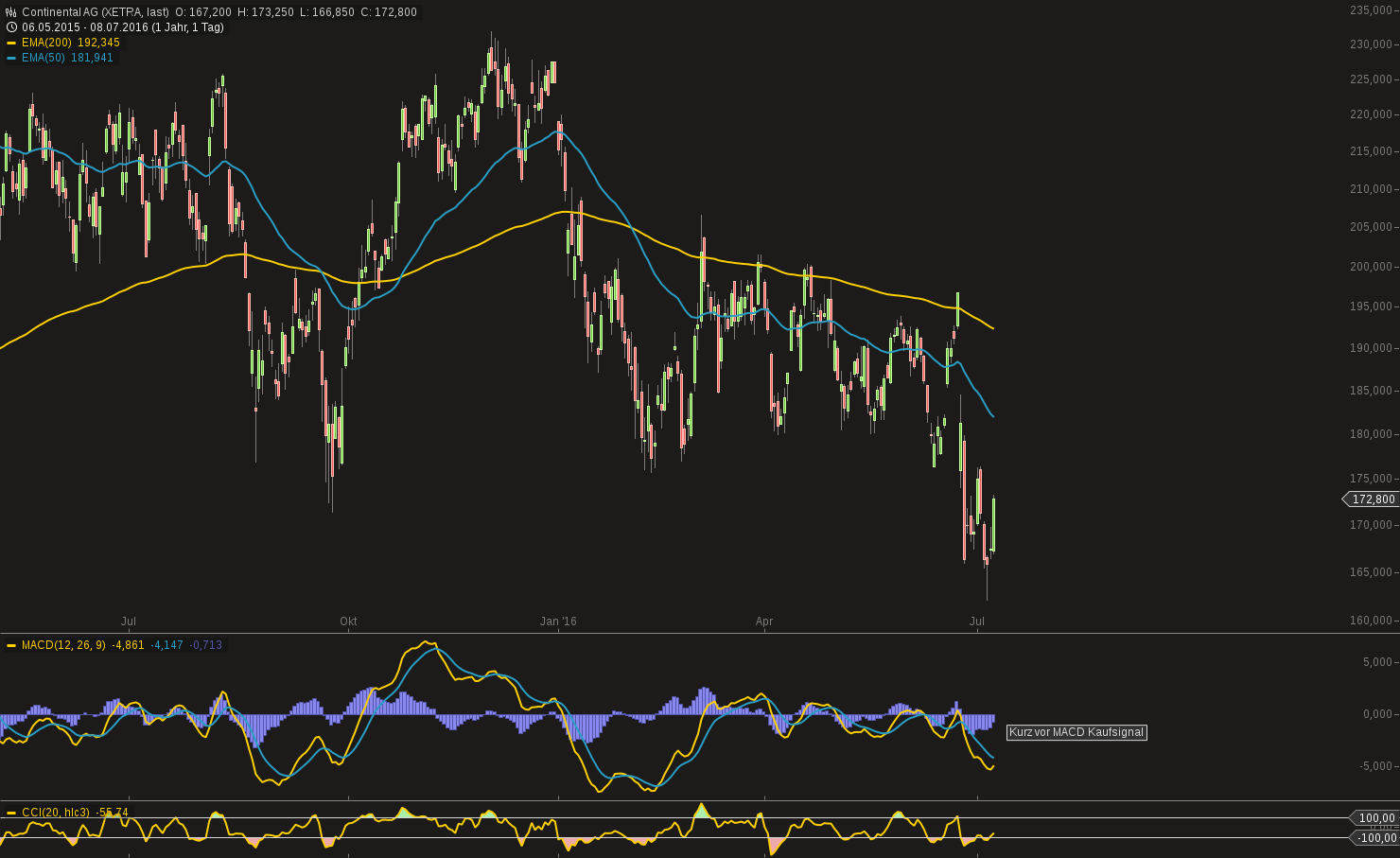Select the yellow EMA(200) line marker

click(12, 43)
